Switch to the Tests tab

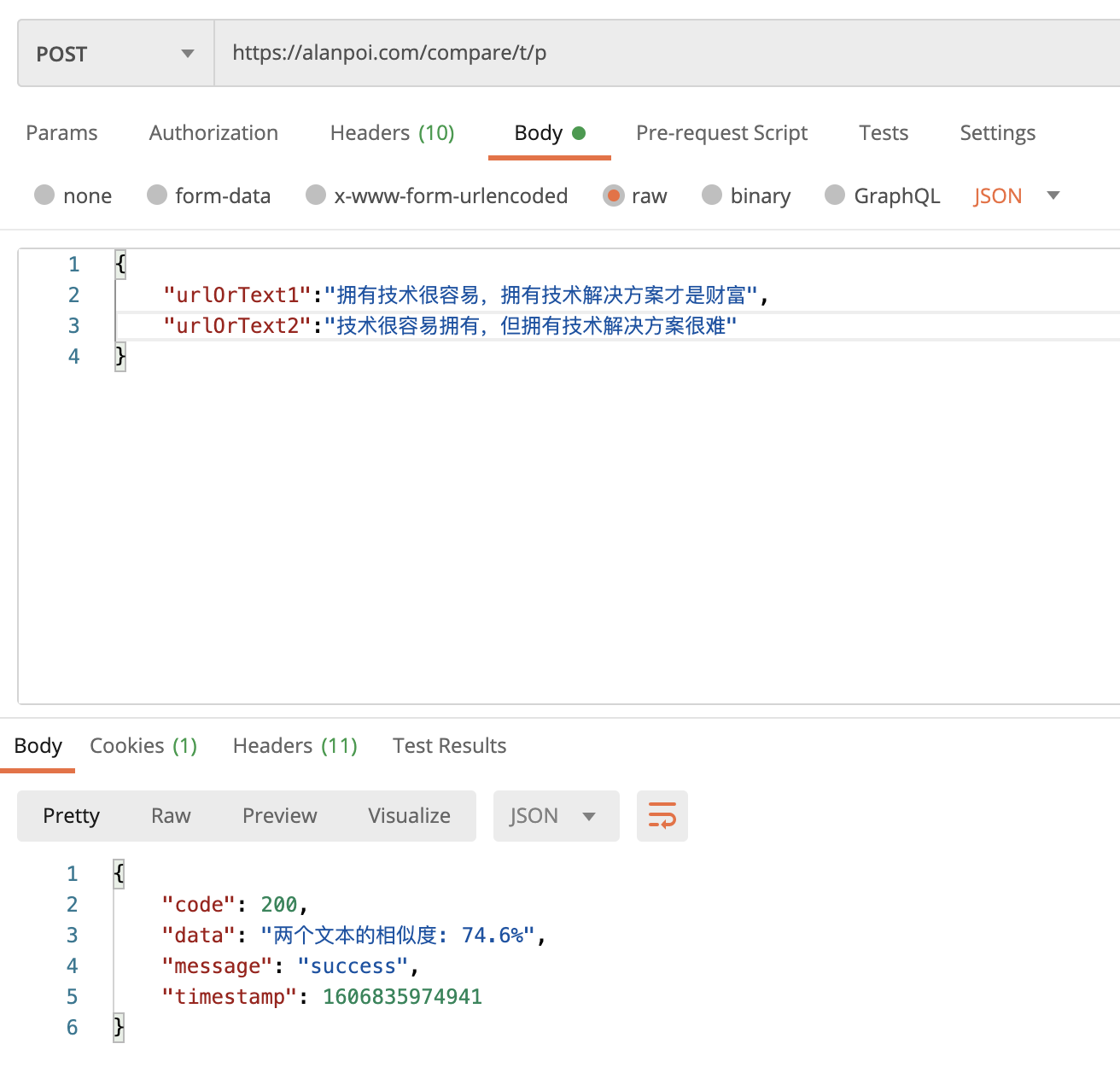point(884,133)
